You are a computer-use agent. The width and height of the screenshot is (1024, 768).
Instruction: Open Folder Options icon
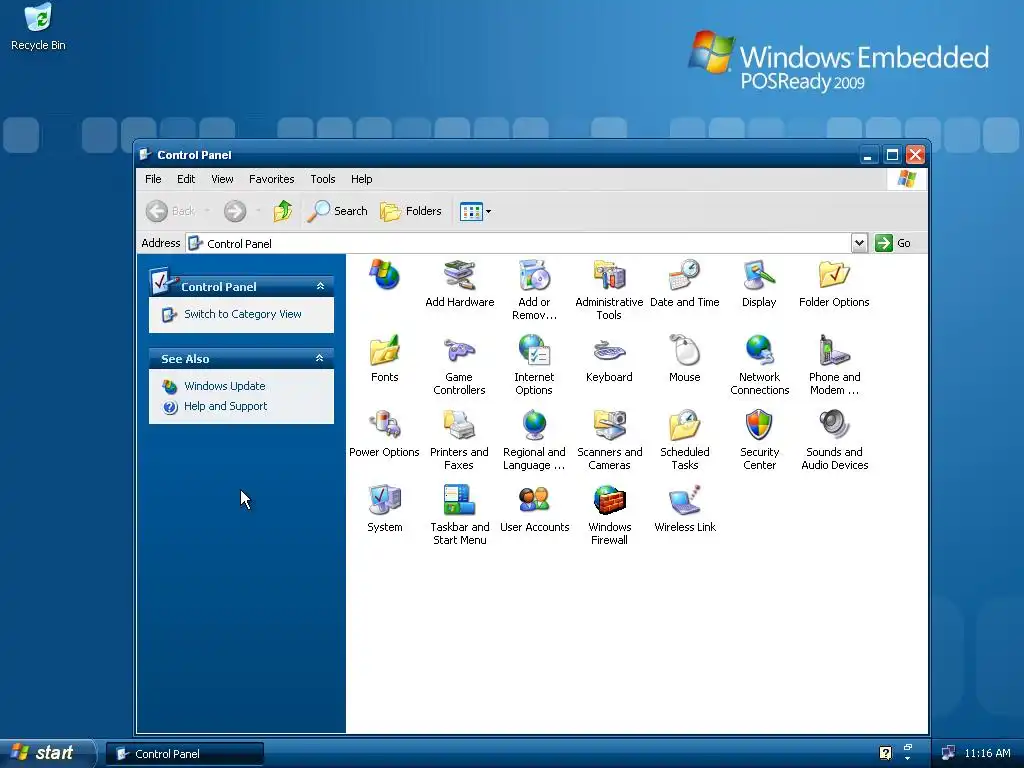(834, 276)
